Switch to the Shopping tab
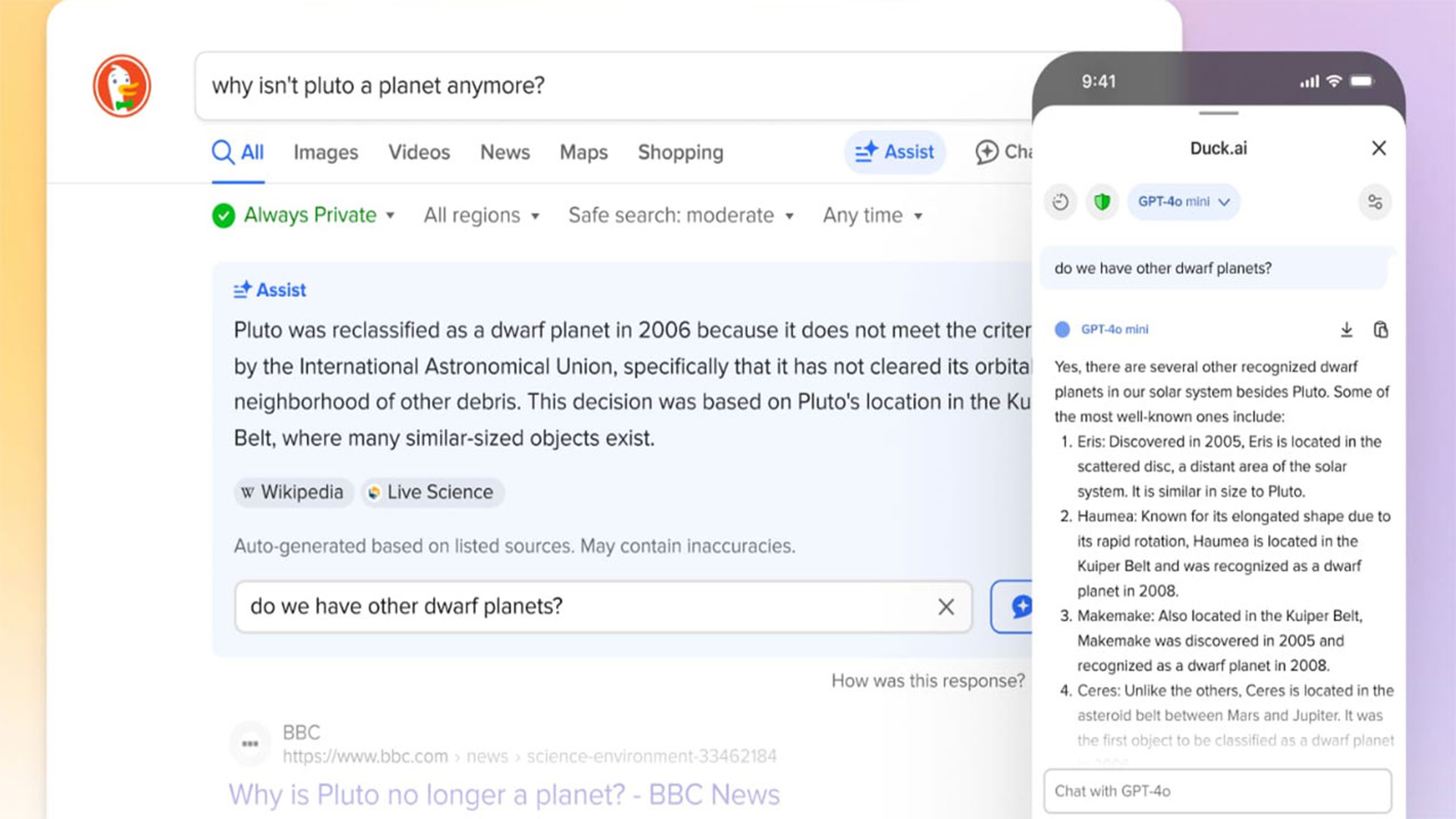The image size is (1456, 819). click(x=681, y=152)
